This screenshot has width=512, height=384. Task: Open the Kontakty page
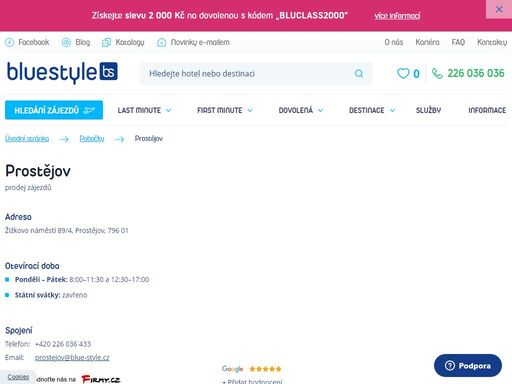tap(492, 42)
